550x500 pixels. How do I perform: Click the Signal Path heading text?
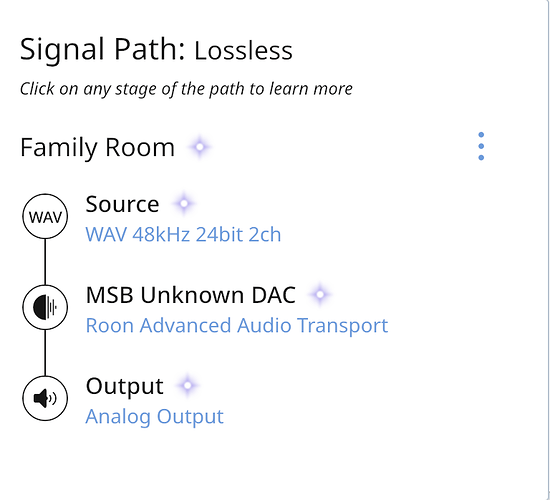point(102,49)
